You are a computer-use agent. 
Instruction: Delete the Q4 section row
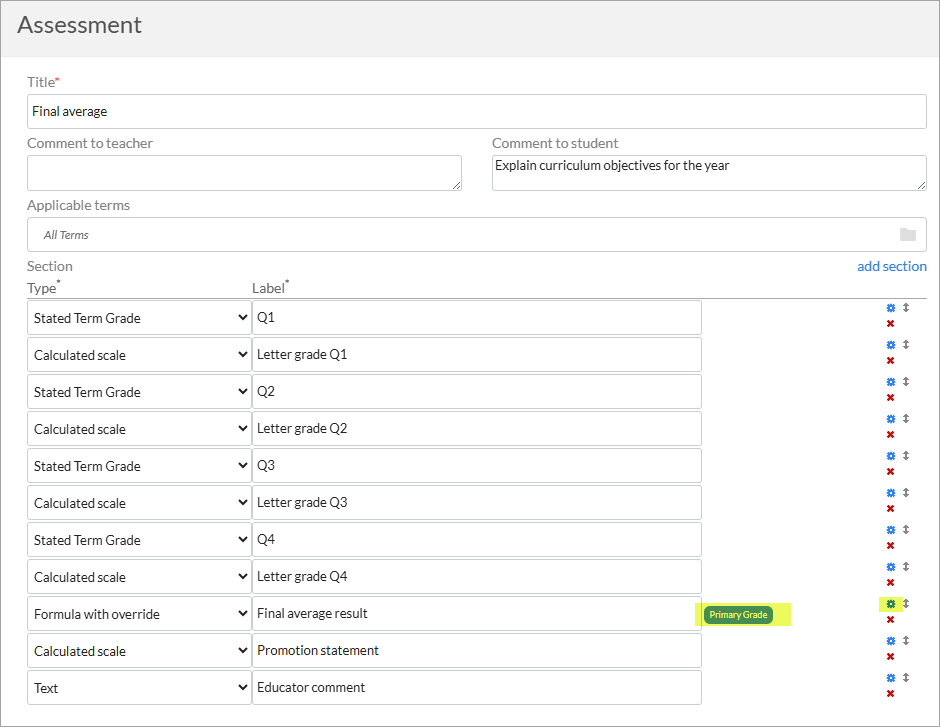(890, 546)
